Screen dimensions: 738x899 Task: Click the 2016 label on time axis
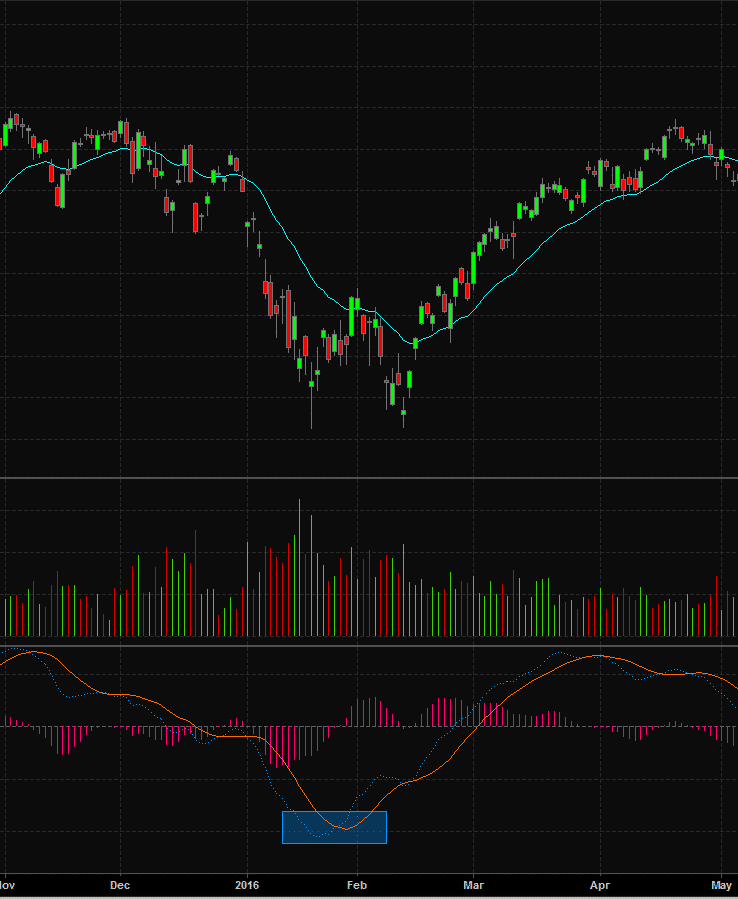[247, 885]
